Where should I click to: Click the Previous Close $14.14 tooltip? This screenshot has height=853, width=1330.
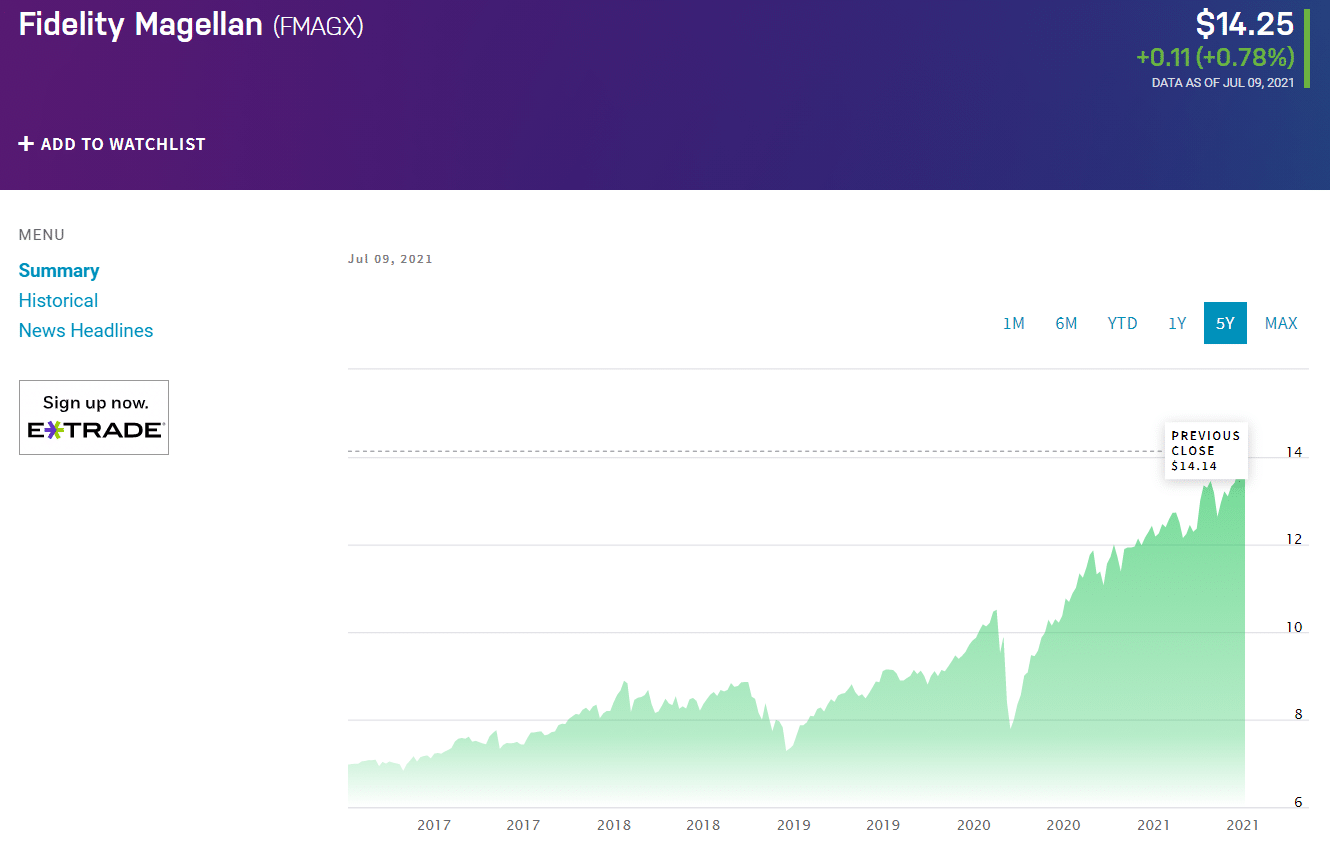1205,450
